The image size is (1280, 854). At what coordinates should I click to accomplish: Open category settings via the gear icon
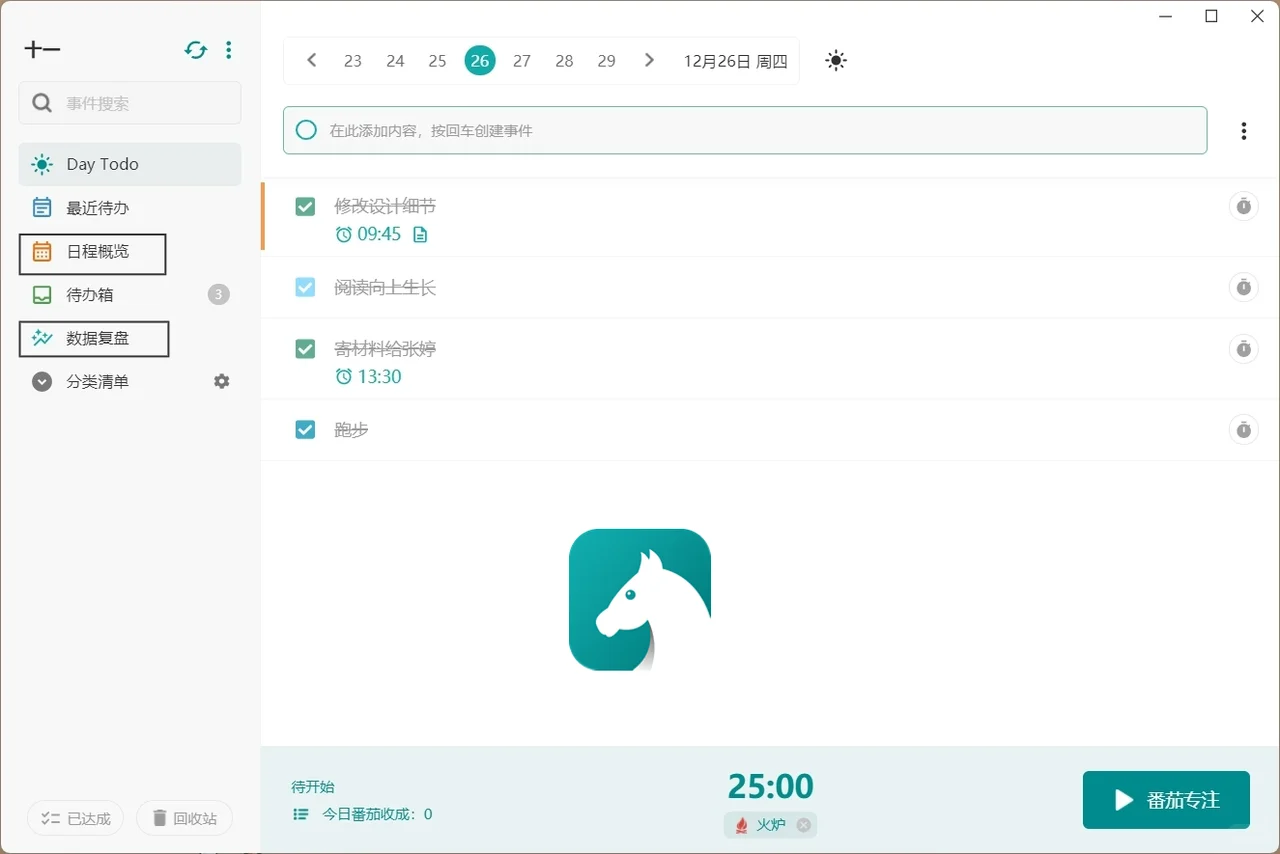point(221,381)
